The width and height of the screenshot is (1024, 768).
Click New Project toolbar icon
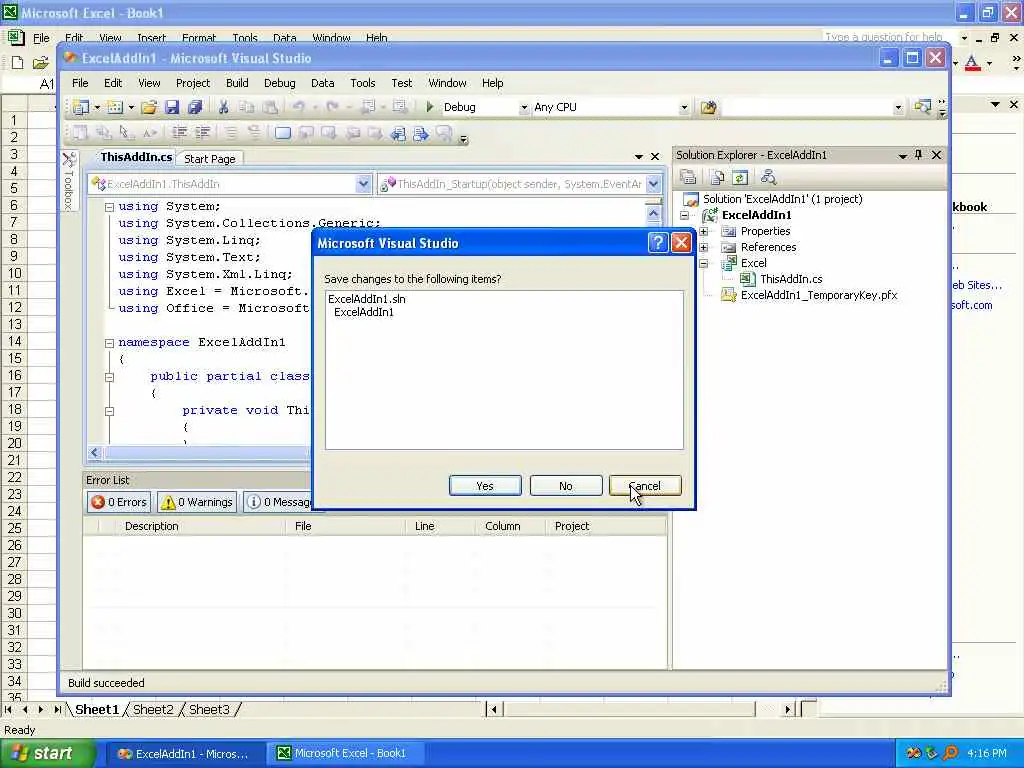click(81, 107)
